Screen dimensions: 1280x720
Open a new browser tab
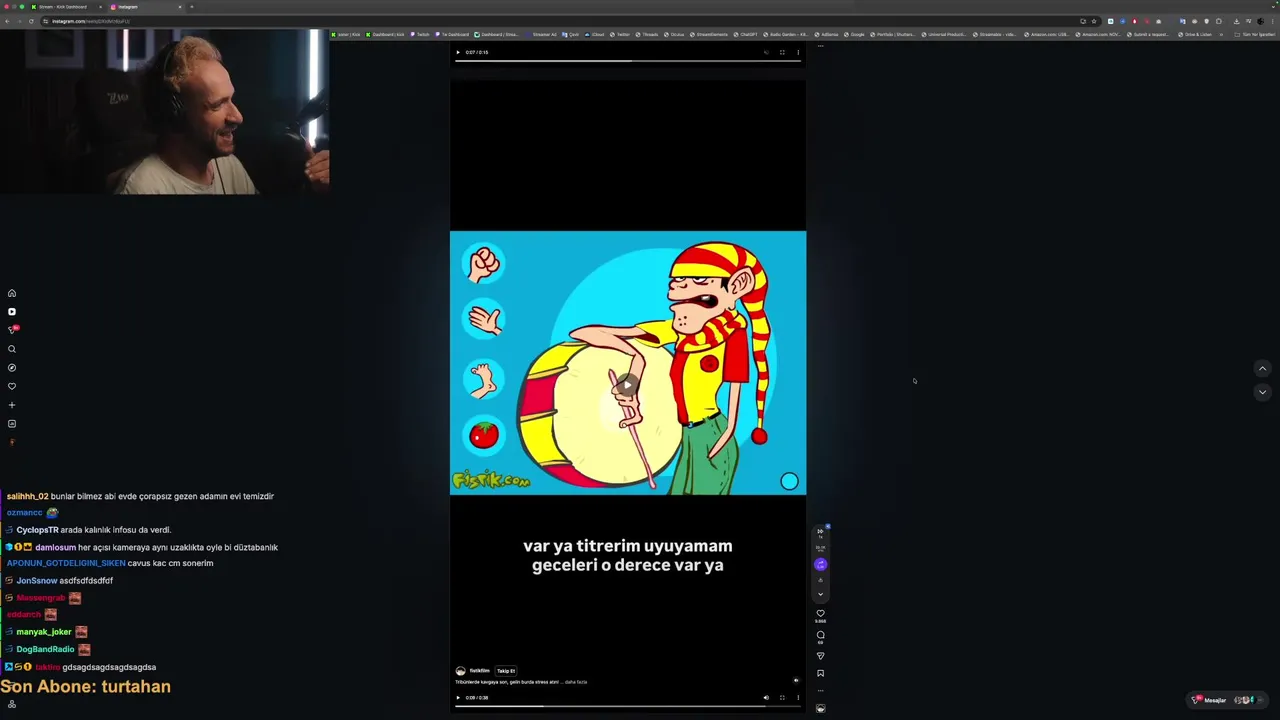click(x=192, y=7)
